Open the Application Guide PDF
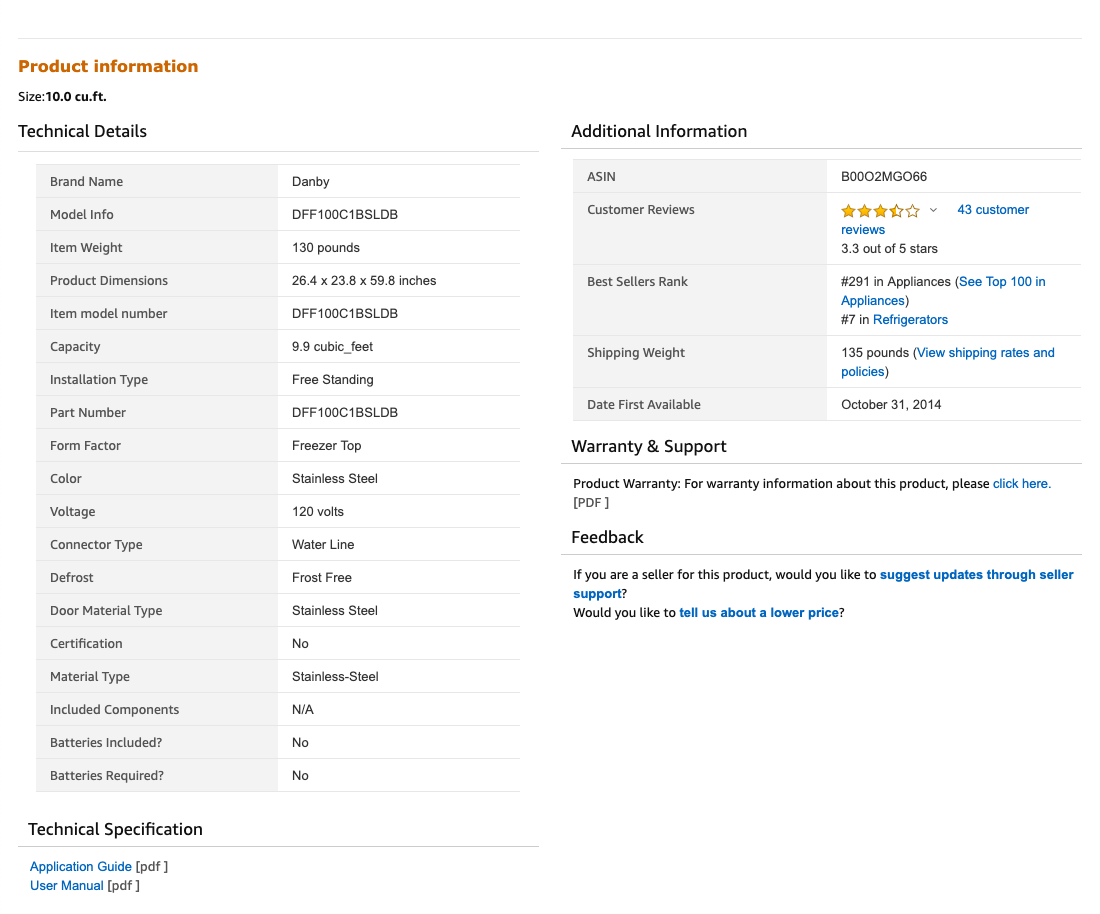 coord(80,866)
